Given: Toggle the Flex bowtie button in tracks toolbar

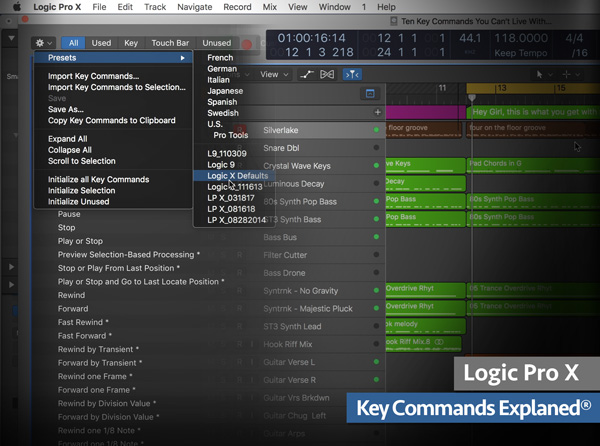Looking at the screenshot, I should pos(327,75).
